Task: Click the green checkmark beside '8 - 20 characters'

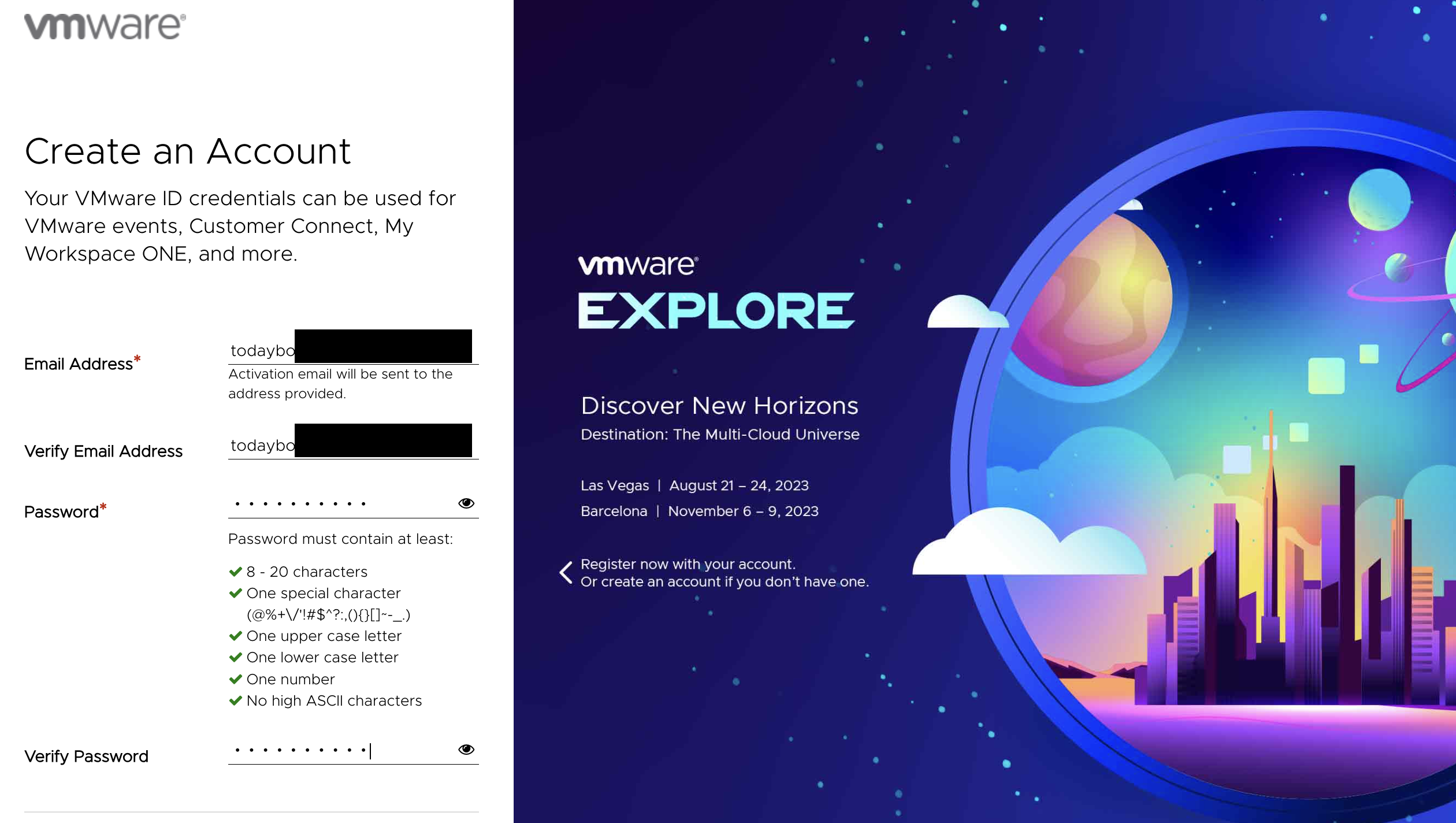Action: click(x=235, y=572)
